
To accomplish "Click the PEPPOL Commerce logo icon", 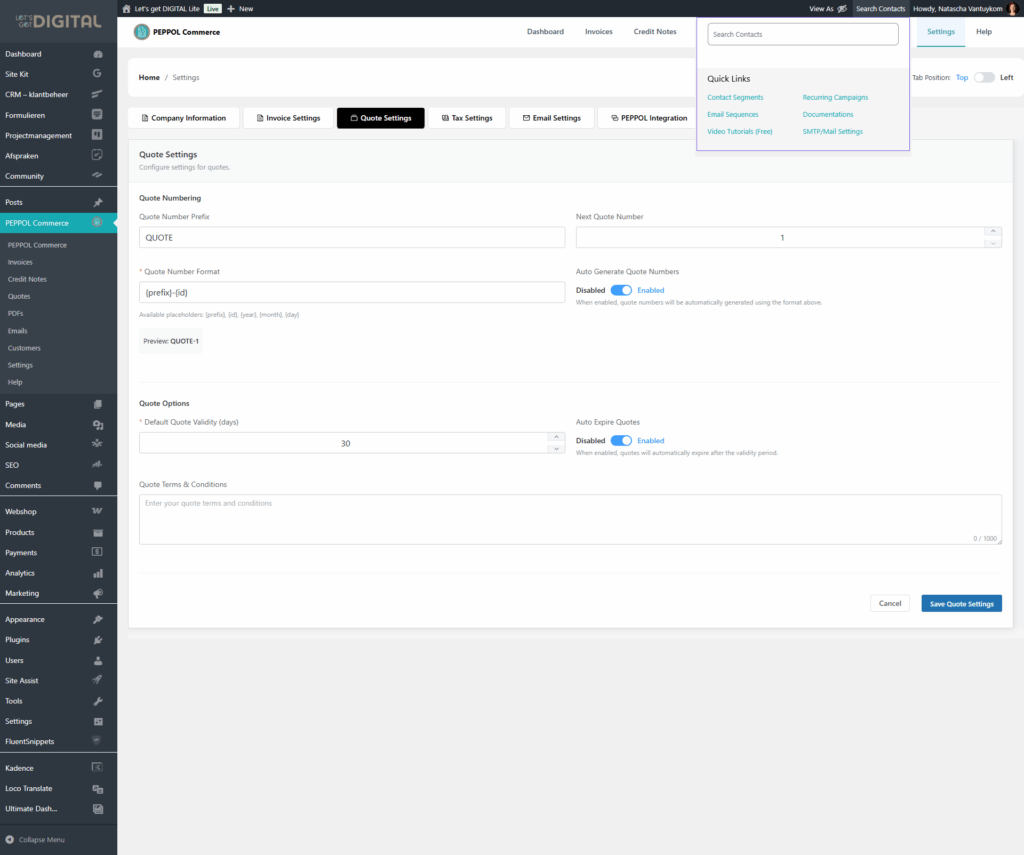I will coord(141,32).
